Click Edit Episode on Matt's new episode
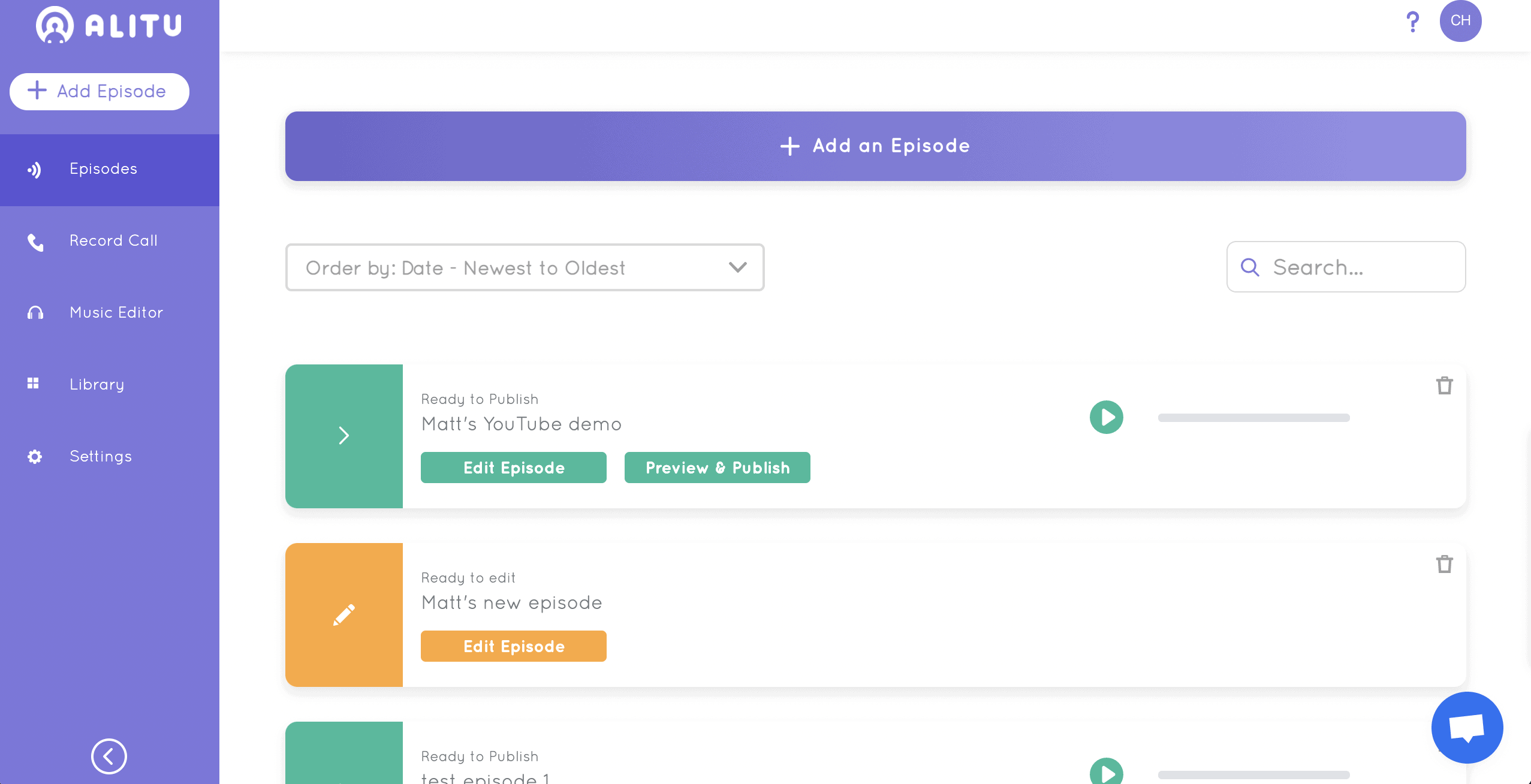 point(514,646)
